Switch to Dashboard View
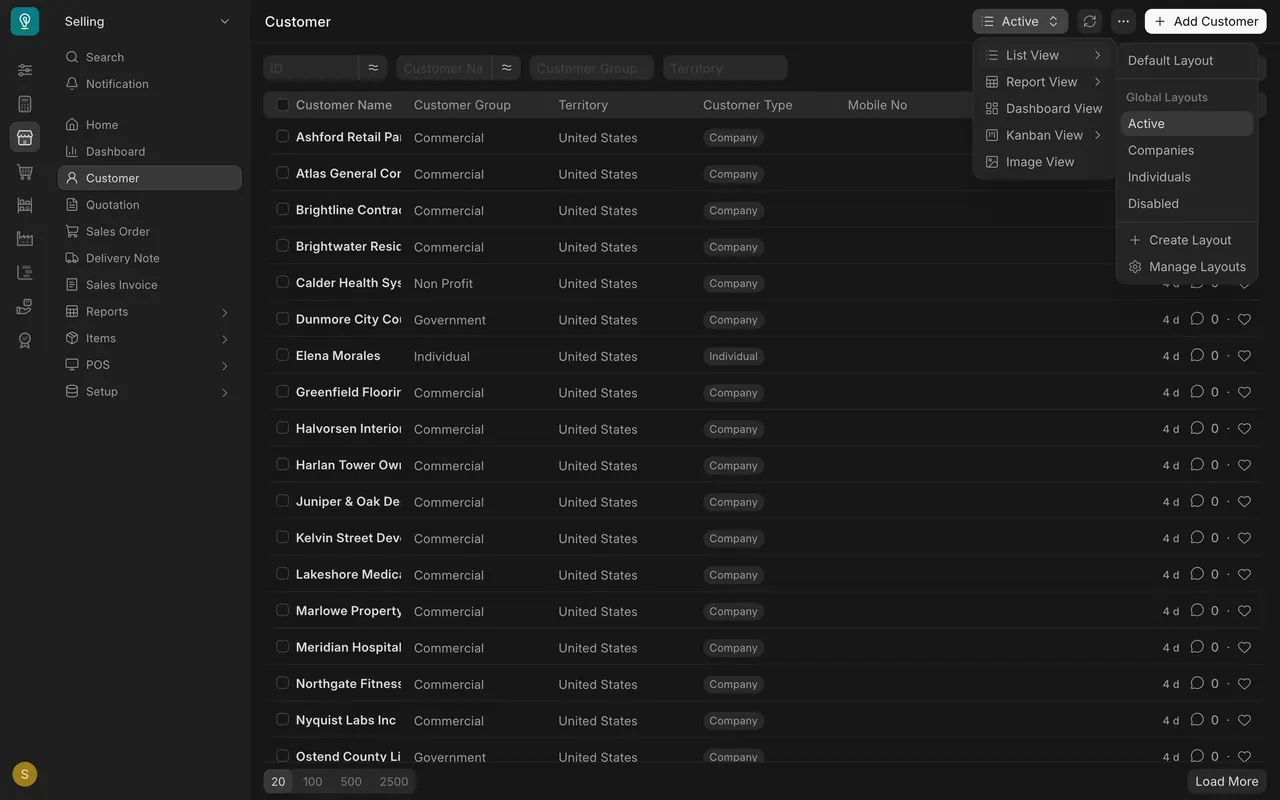Screen dimensions: 1280x800 [x=1044, y=108]
